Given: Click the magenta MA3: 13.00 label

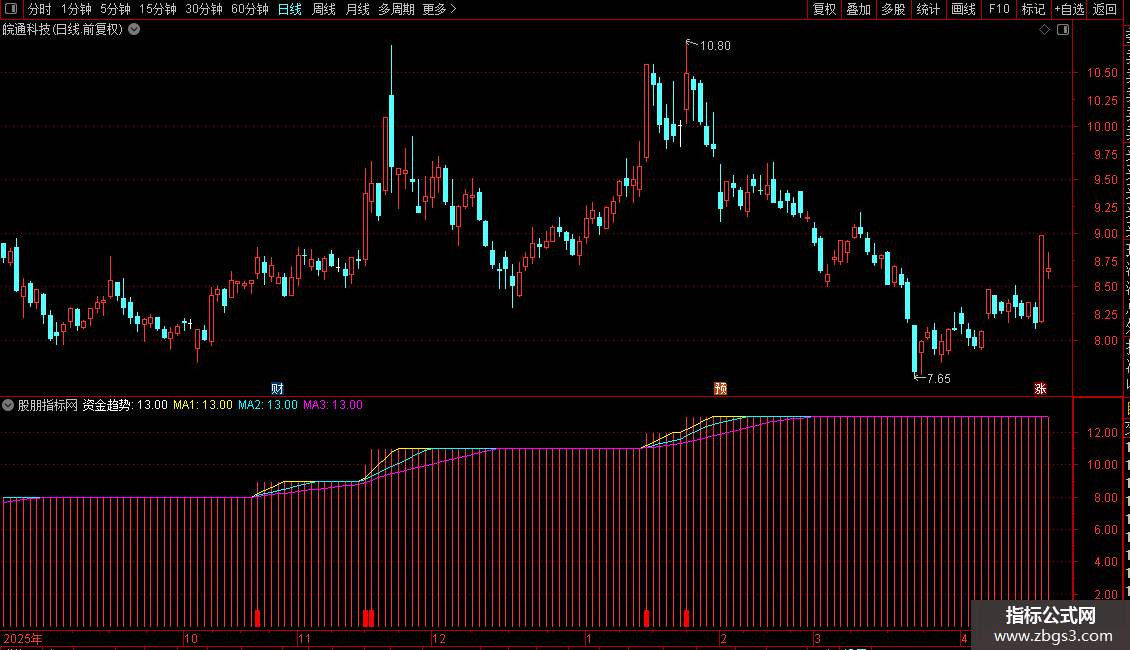Looking at the screenshot, I should click(x=332, y=405).
